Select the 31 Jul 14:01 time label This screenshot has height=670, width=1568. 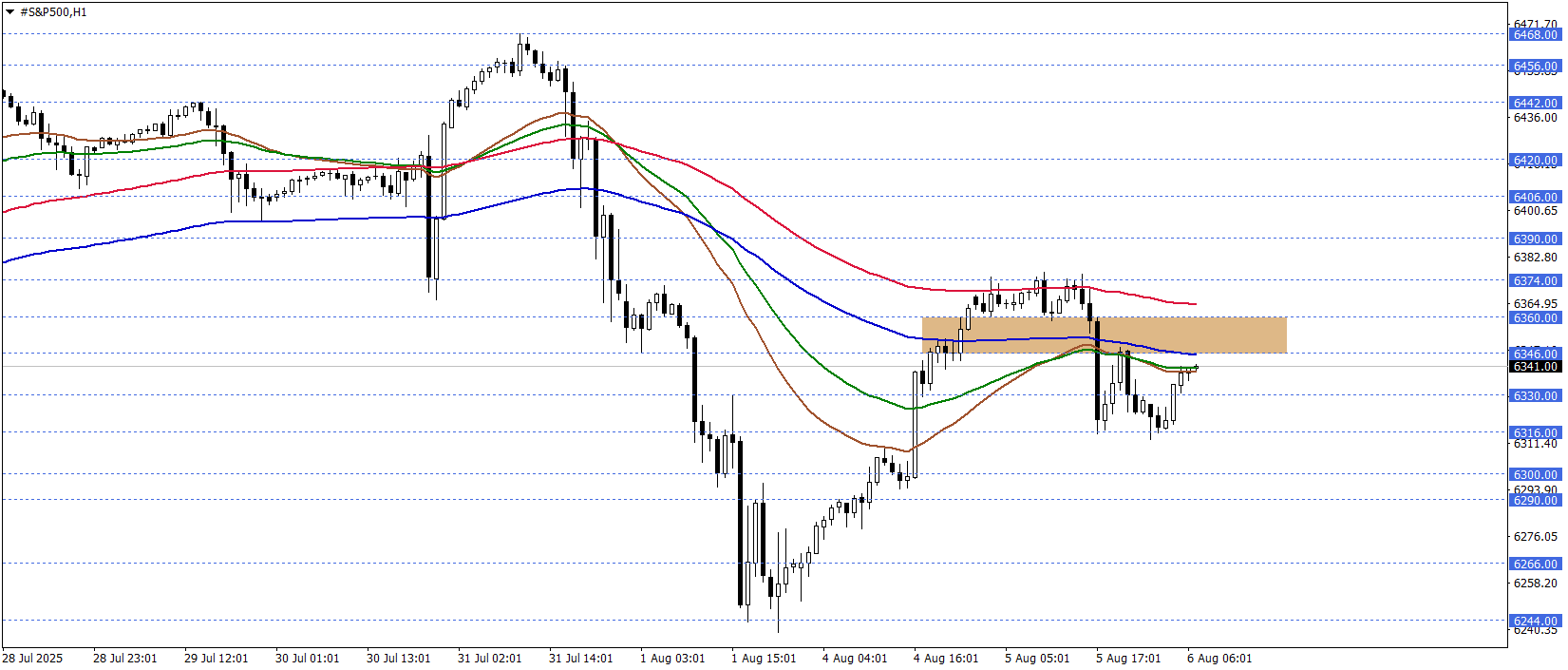[x=581, y=659]
